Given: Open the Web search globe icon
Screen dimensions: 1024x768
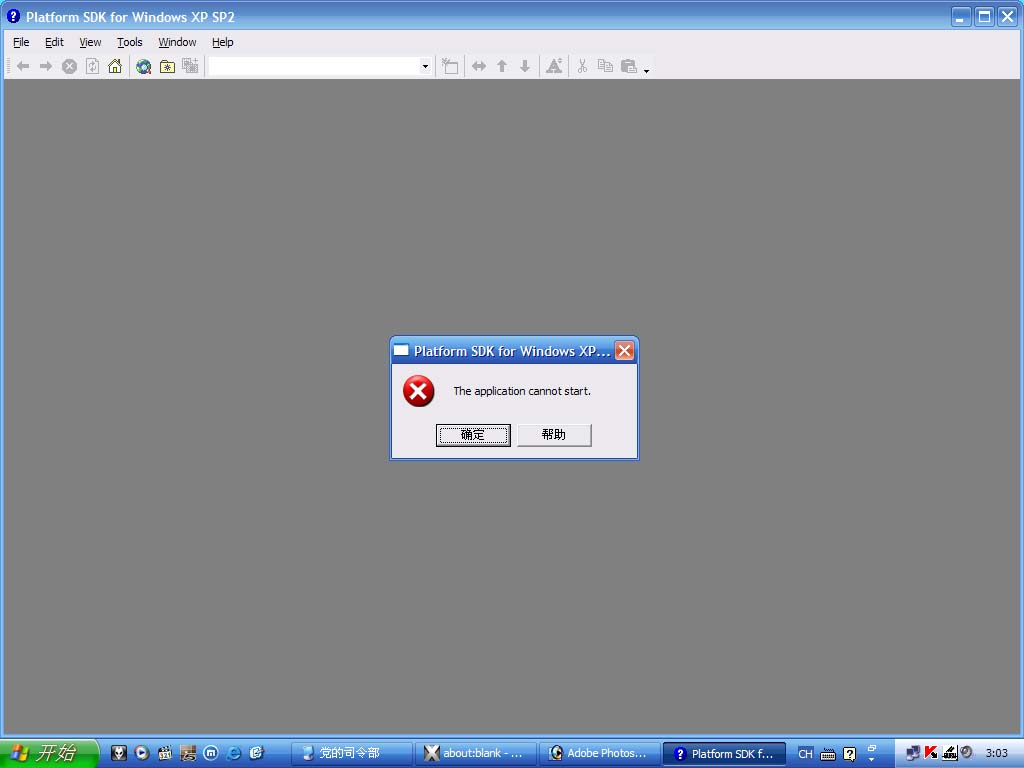Looking at the screenshot, I should pos(144,66).
